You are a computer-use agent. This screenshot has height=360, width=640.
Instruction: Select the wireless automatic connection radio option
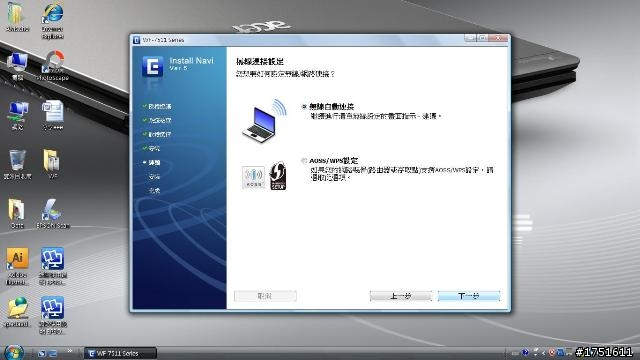tap(304, 107)
